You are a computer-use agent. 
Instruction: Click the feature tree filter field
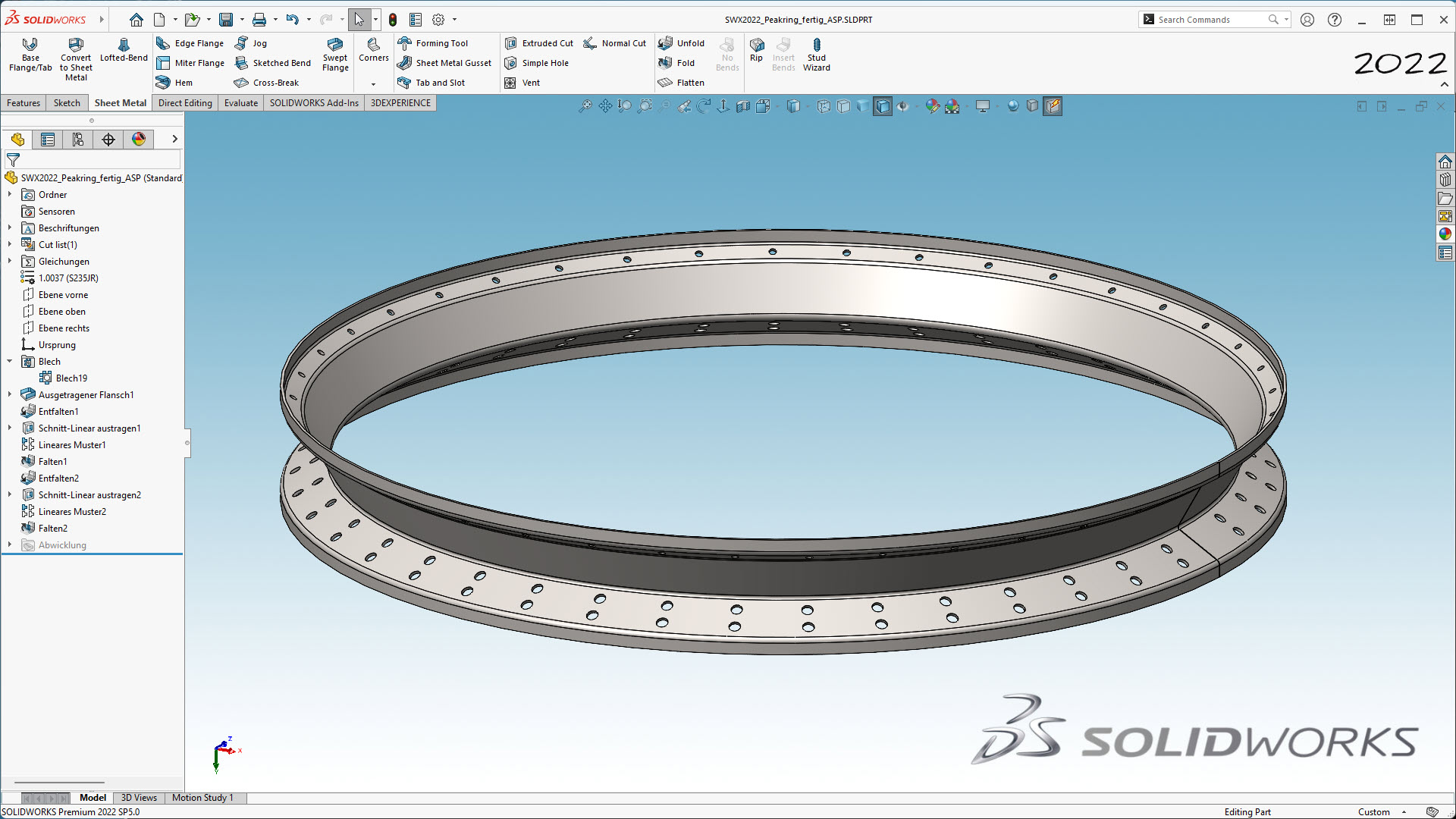tap(93, 160)
